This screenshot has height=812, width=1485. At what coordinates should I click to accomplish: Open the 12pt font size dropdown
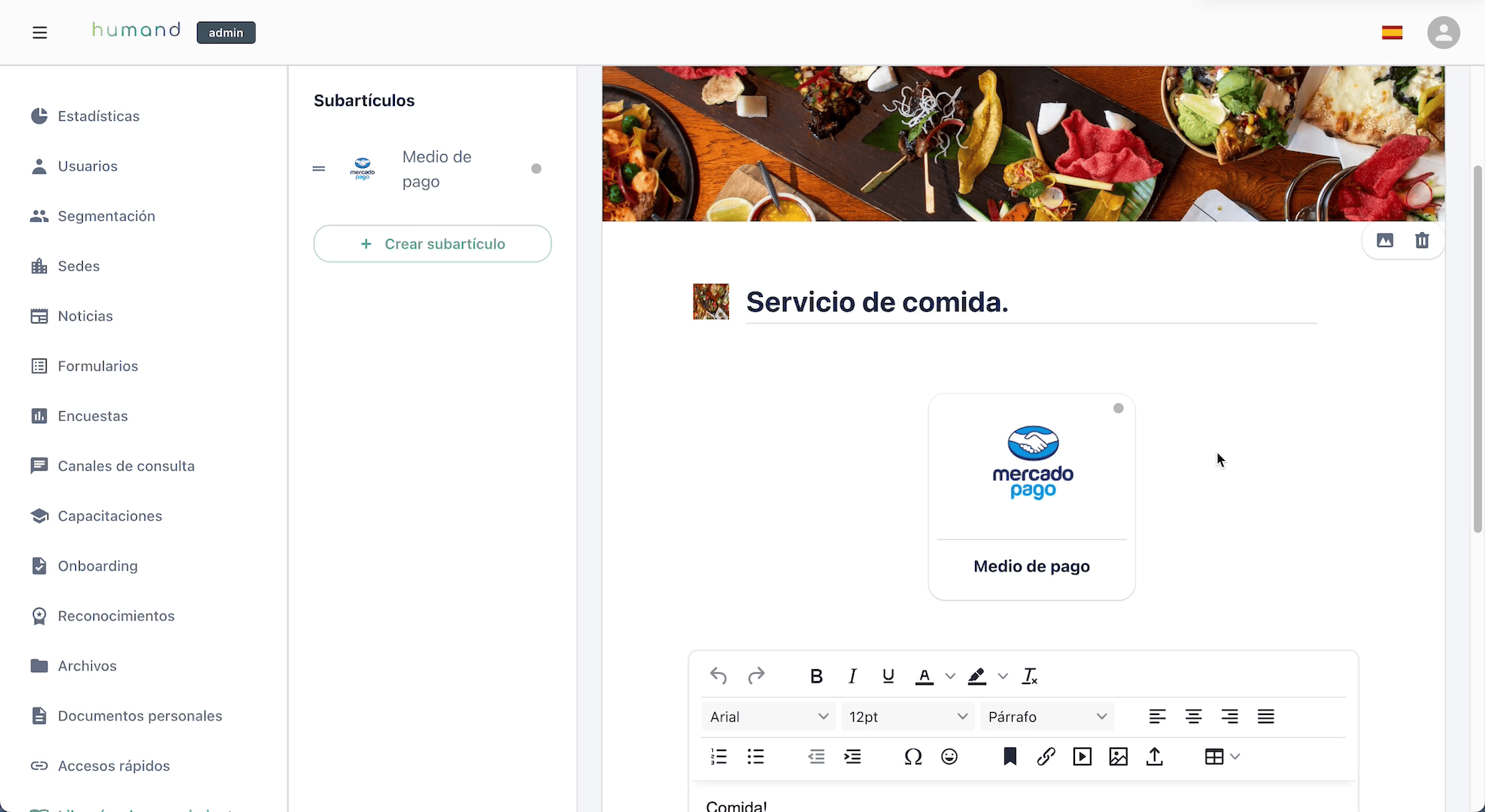click(x=907, y=717)
